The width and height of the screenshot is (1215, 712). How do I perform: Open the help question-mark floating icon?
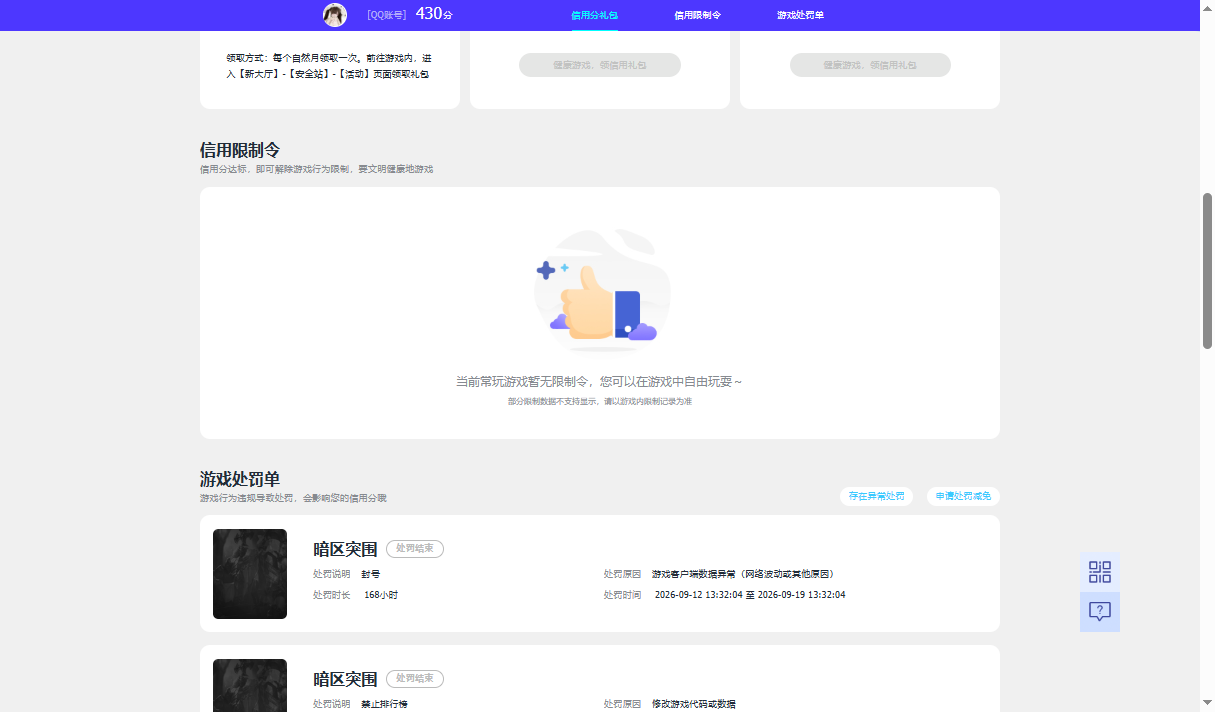(x=1100, y=612)
